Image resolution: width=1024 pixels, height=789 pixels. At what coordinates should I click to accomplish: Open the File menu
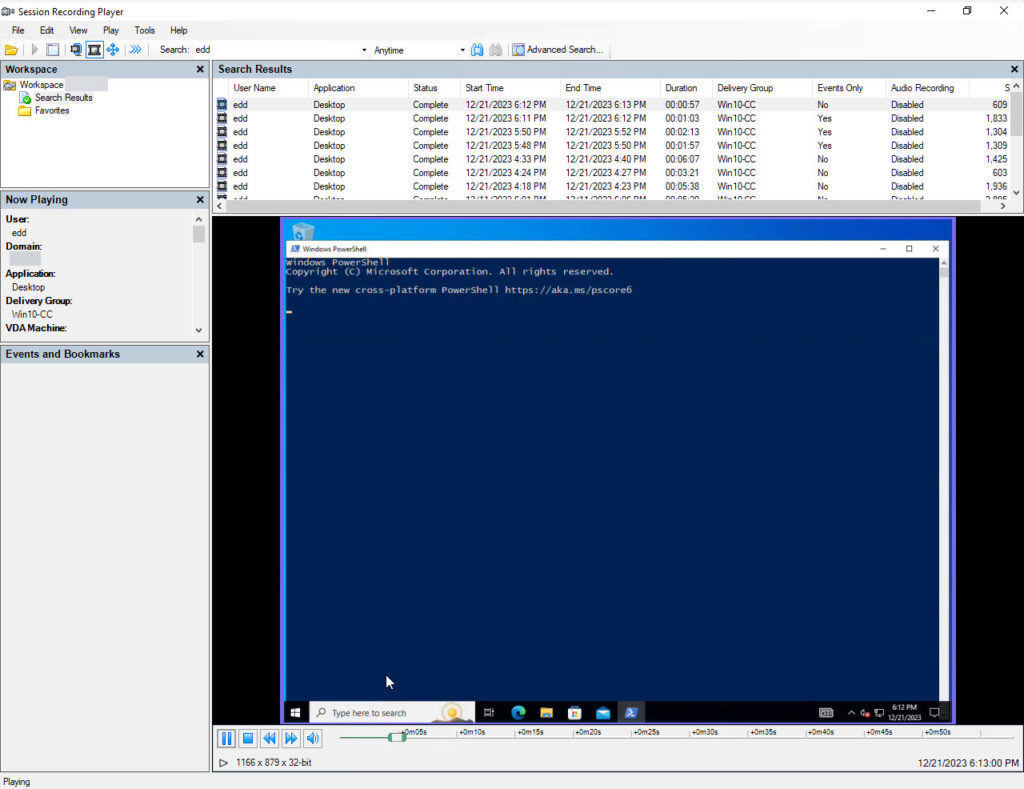(x=18, y=30)
